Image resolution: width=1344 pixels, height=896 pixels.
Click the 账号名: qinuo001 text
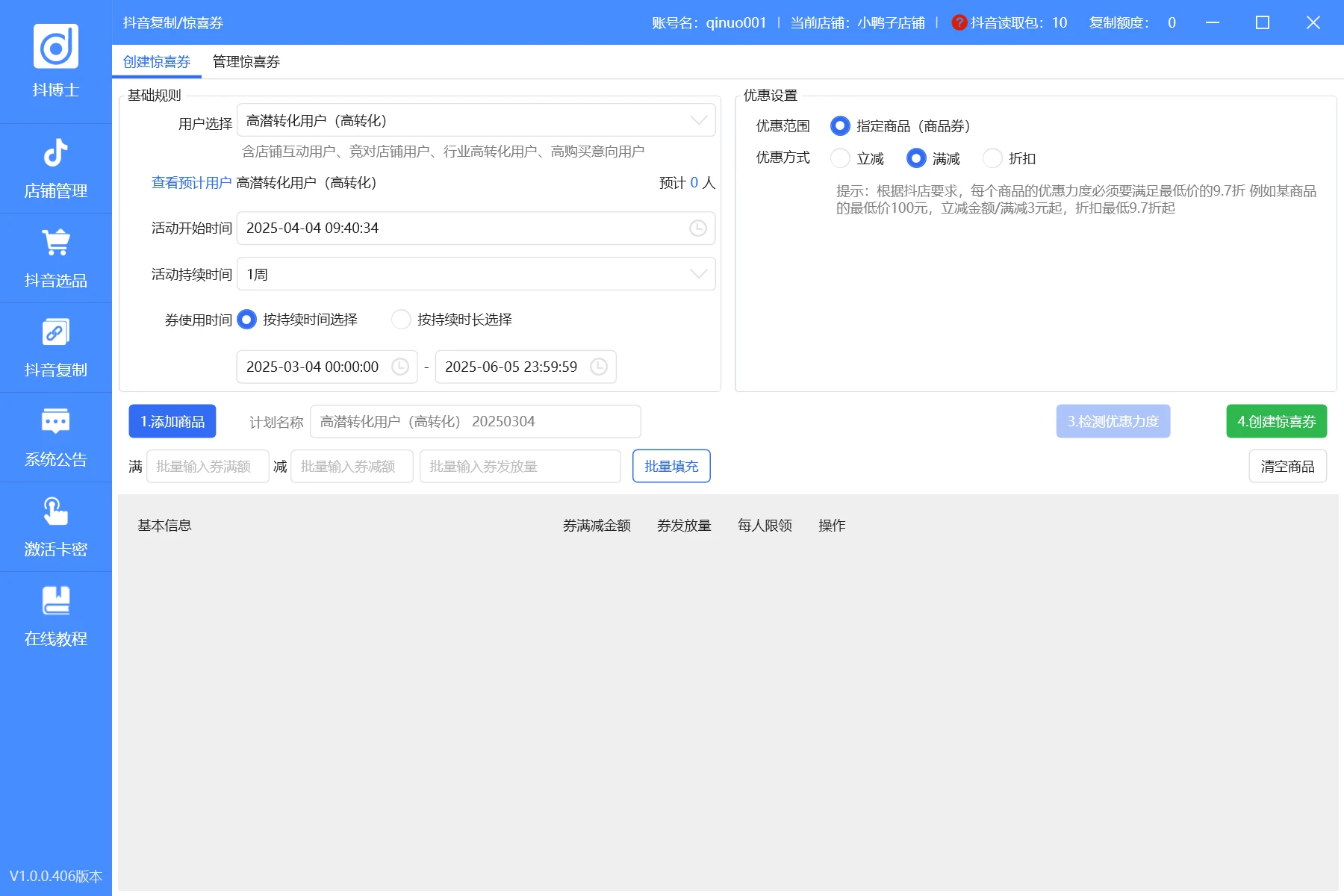point(709,22)
